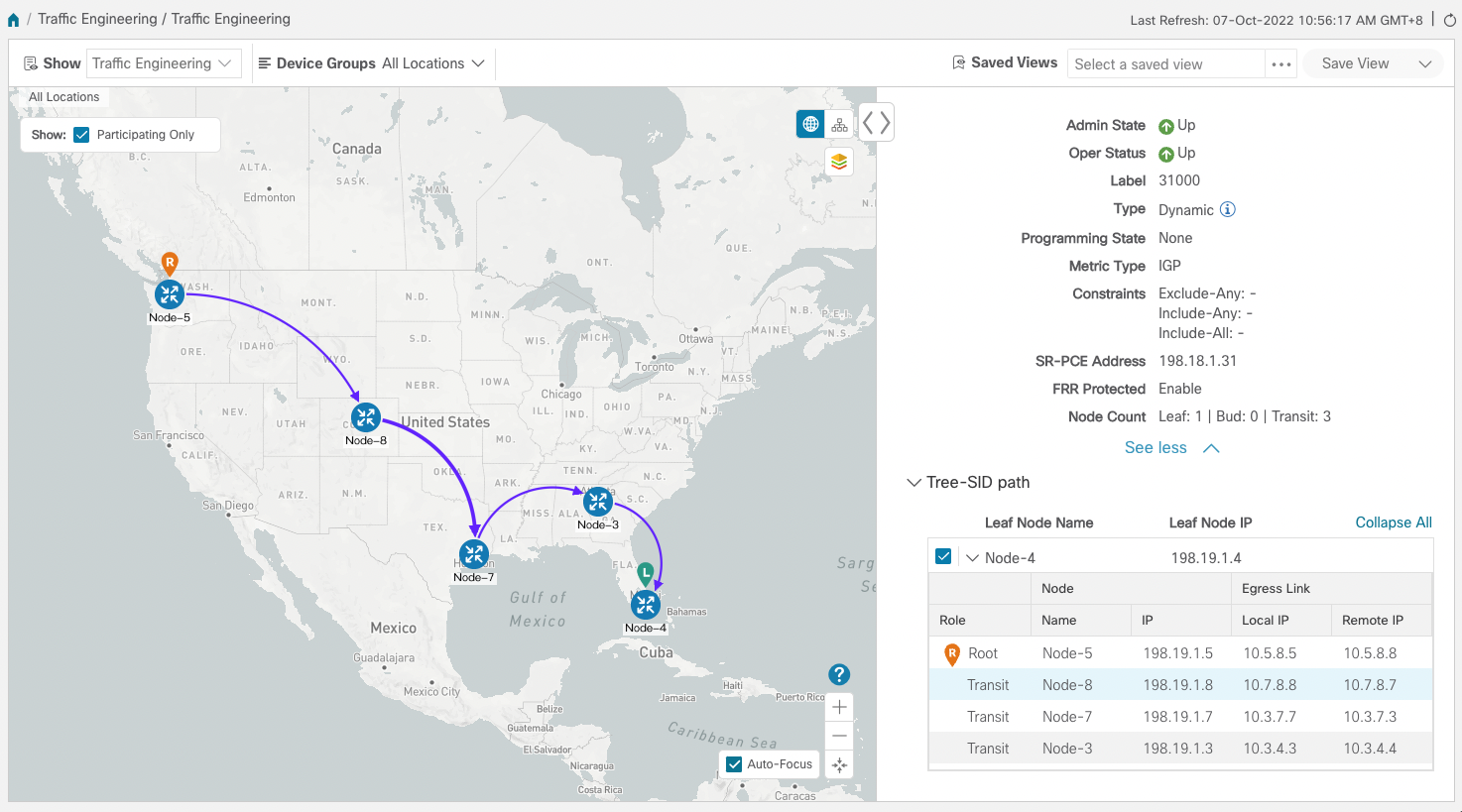The width and height of the screenshot is (1462, 812).
Task: Disable the Auto-Focus checkbox
Action: click(734, 764)
